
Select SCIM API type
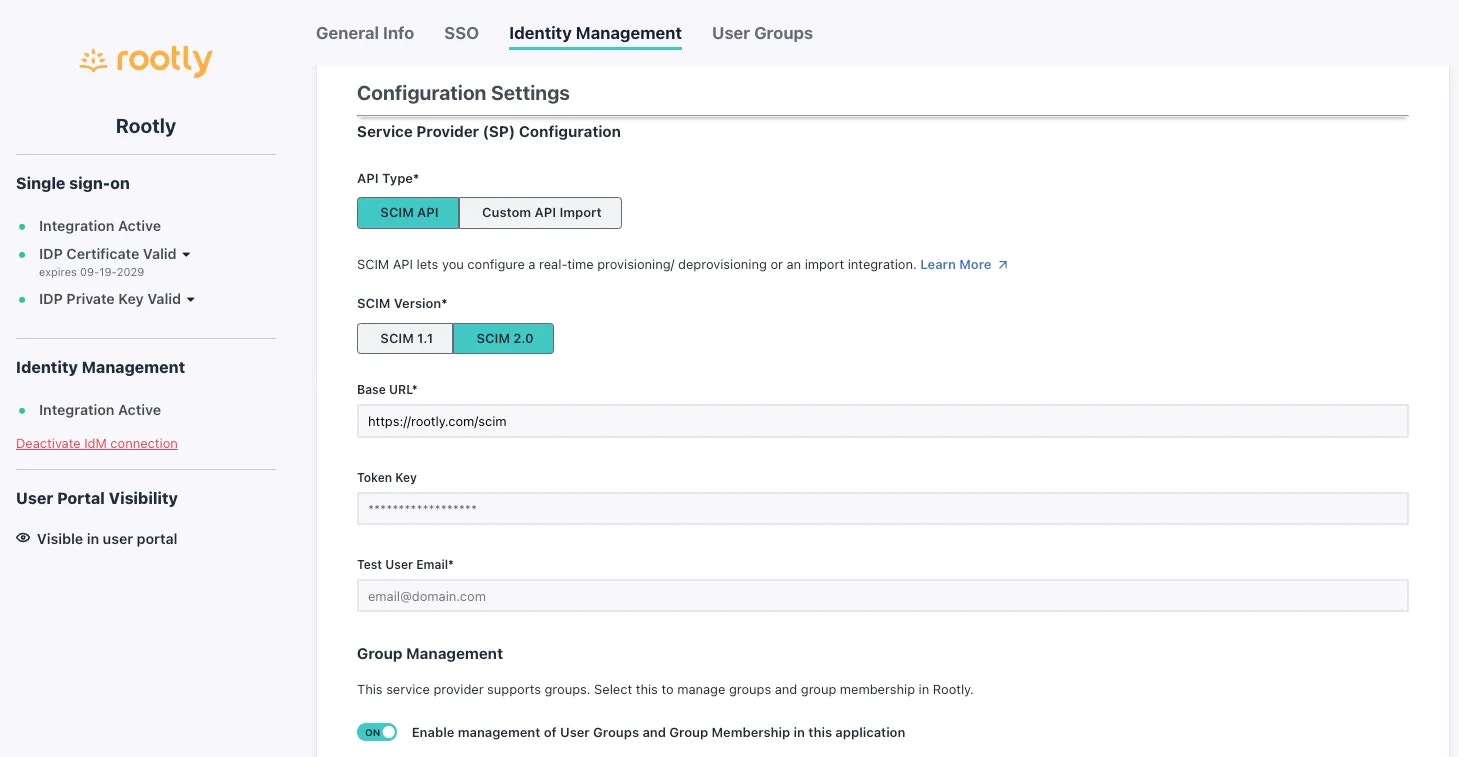point(408,213)
